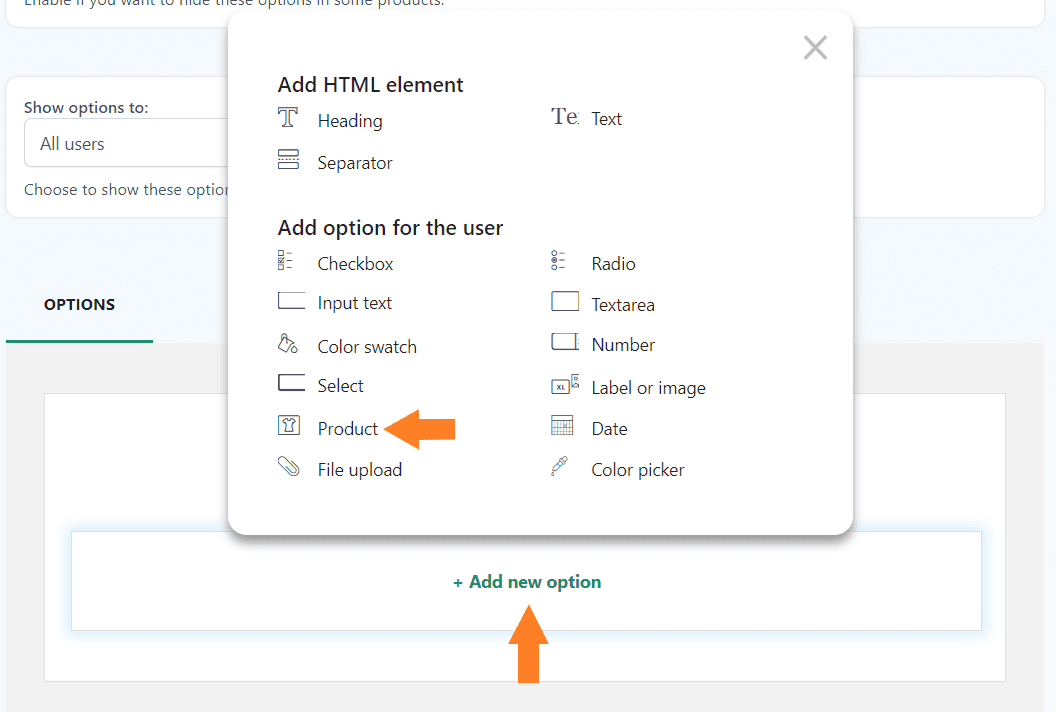The height and width of the screenshot is (712, 1056).
Task: Pick the Textarea option icon
Action: [x=565, y=301]
